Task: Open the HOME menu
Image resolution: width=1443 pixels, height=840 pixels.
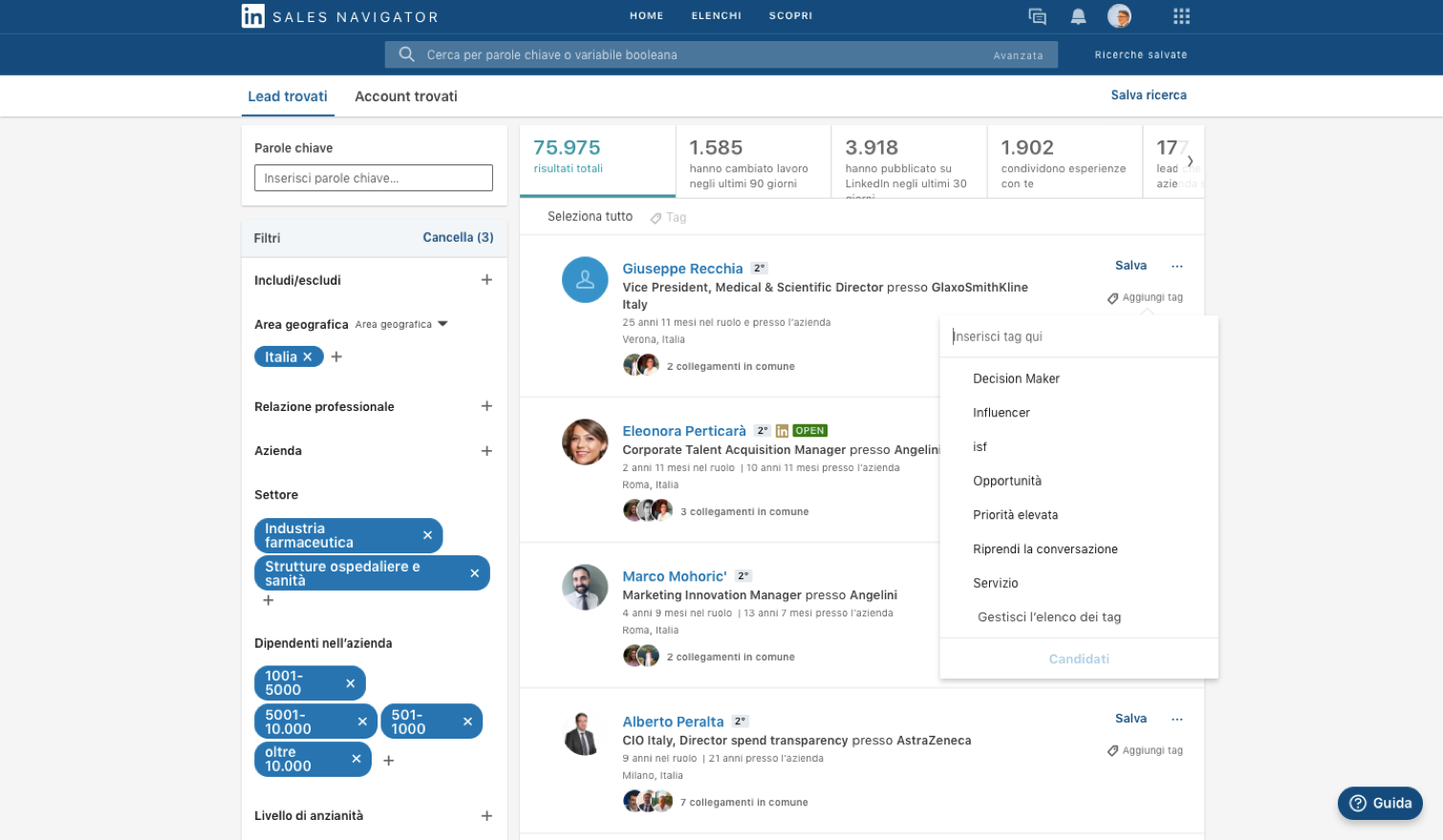Action: tap(647, 16)
